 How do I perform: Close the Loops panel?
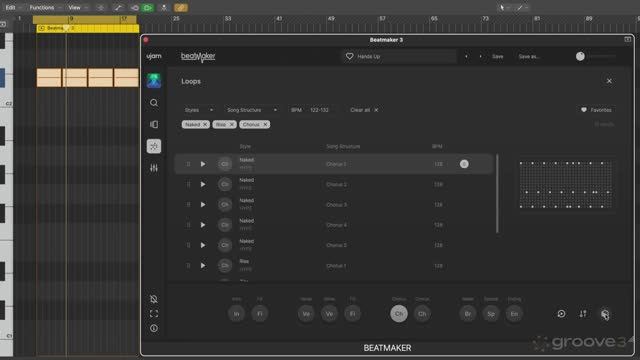[x=609, y=81]
